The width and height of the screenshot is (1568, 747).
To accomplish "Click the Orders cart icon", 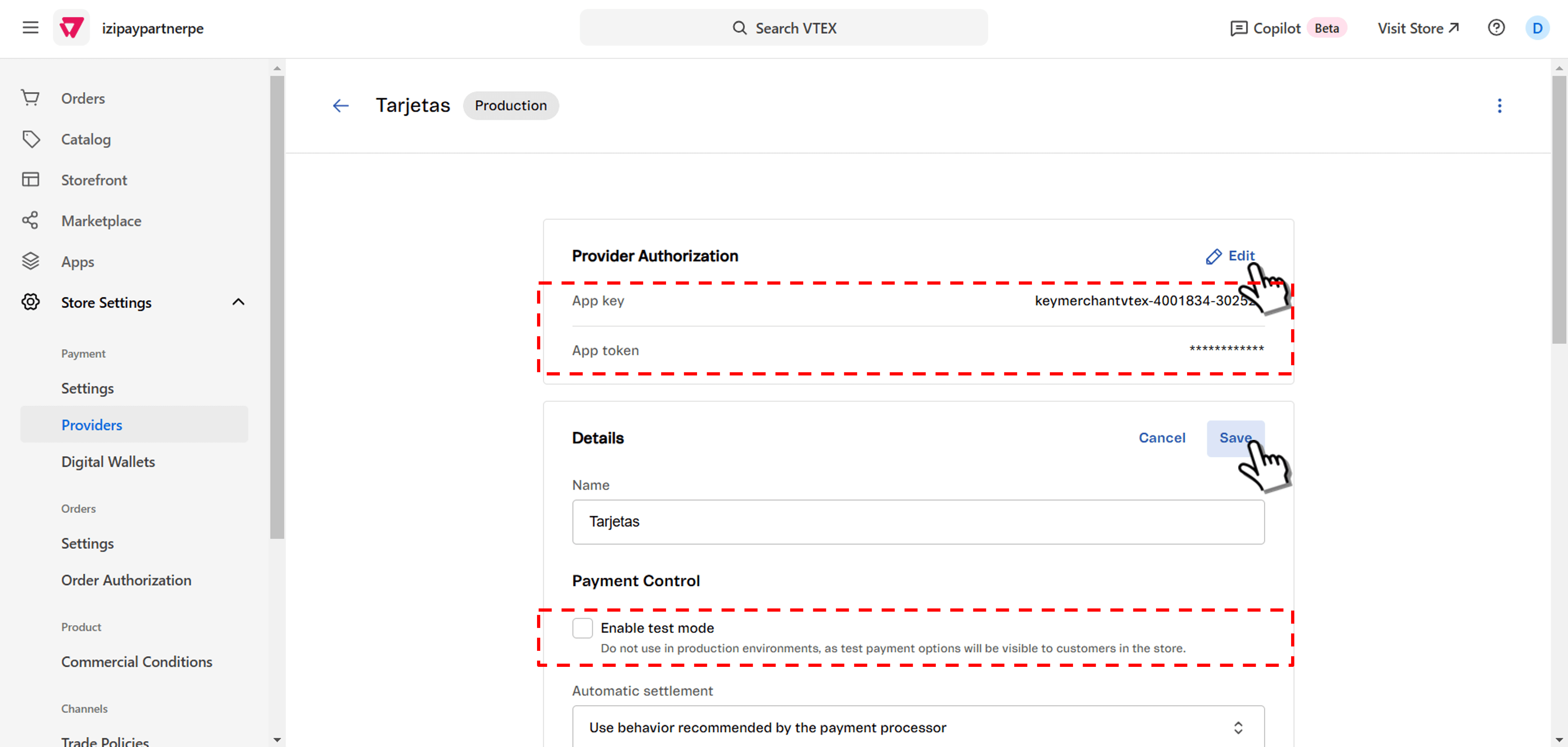I will [30, 98].
